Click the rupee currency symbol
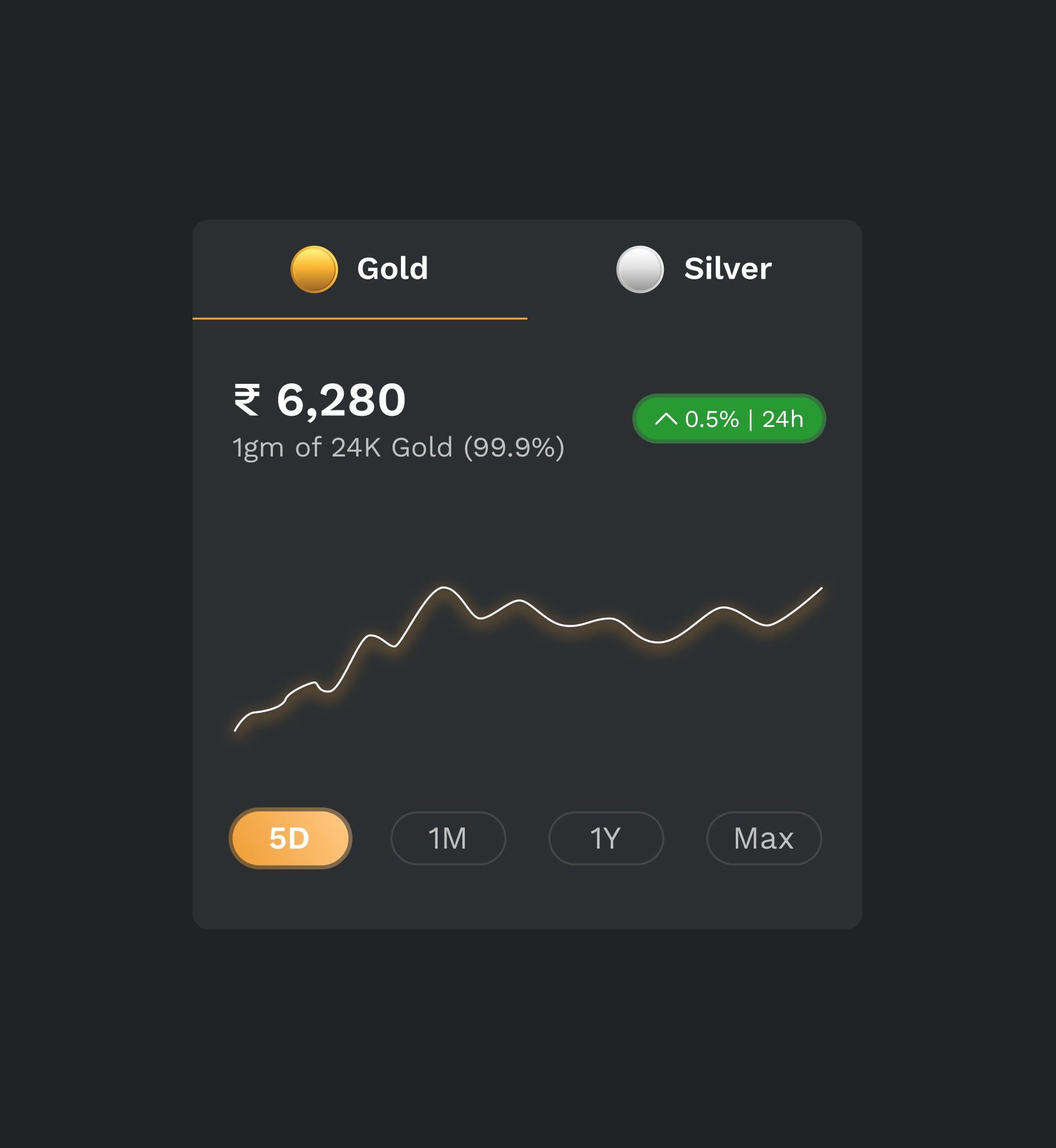Viewport: 1056px width, 1148px height. [247, 400]
